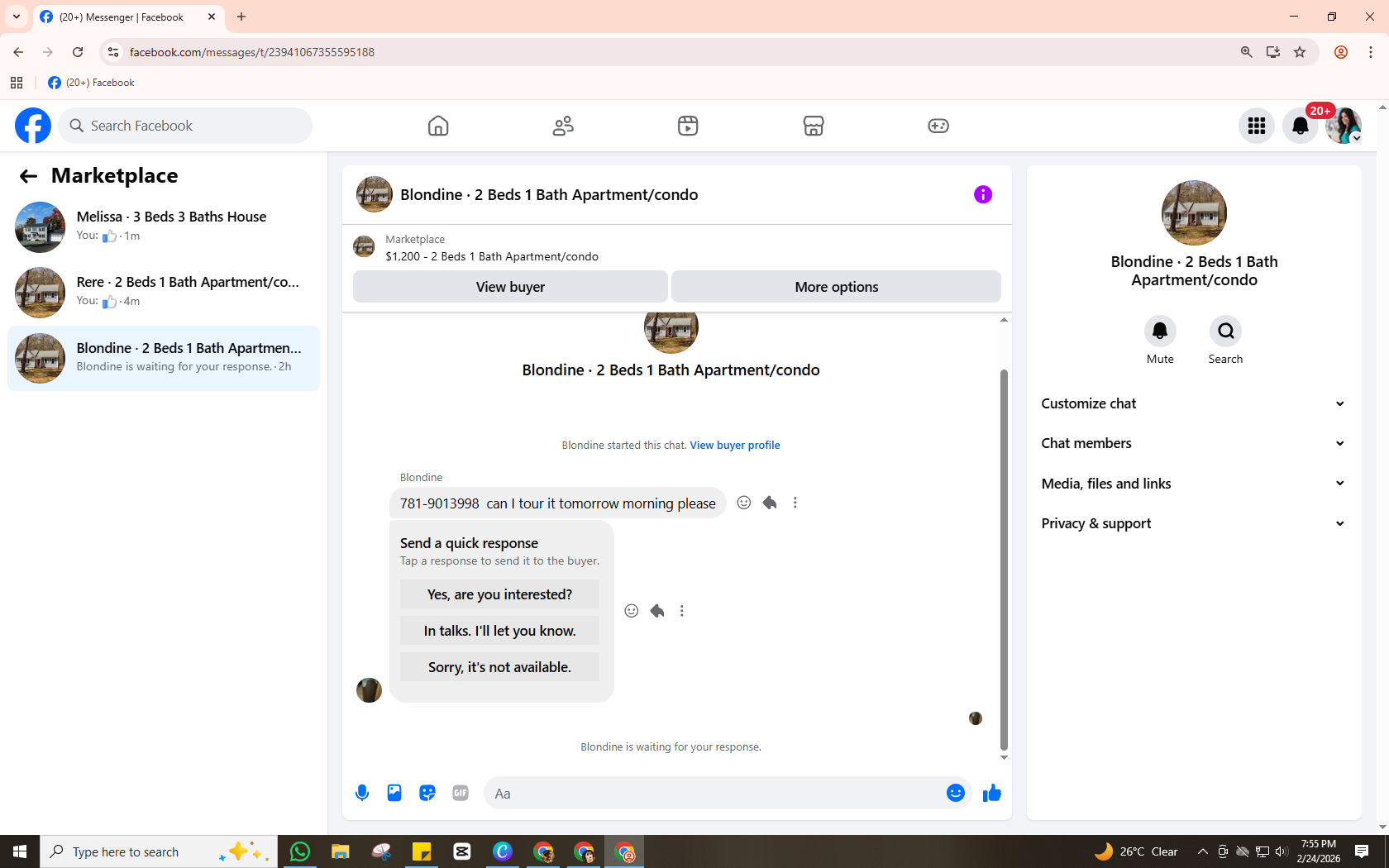Click the More options button
This screenshot has width=1389, height=868.
[836, 287]
